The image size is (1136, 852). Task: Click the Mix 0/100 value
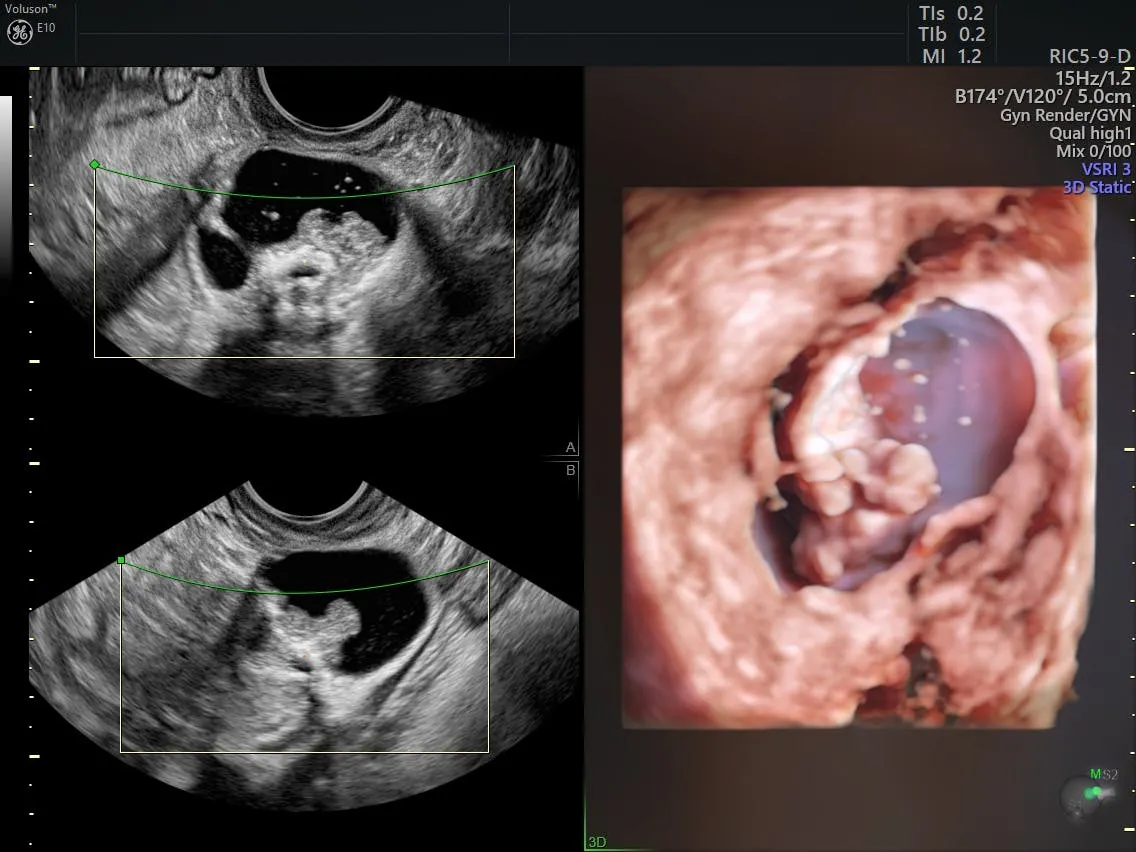1093,151
